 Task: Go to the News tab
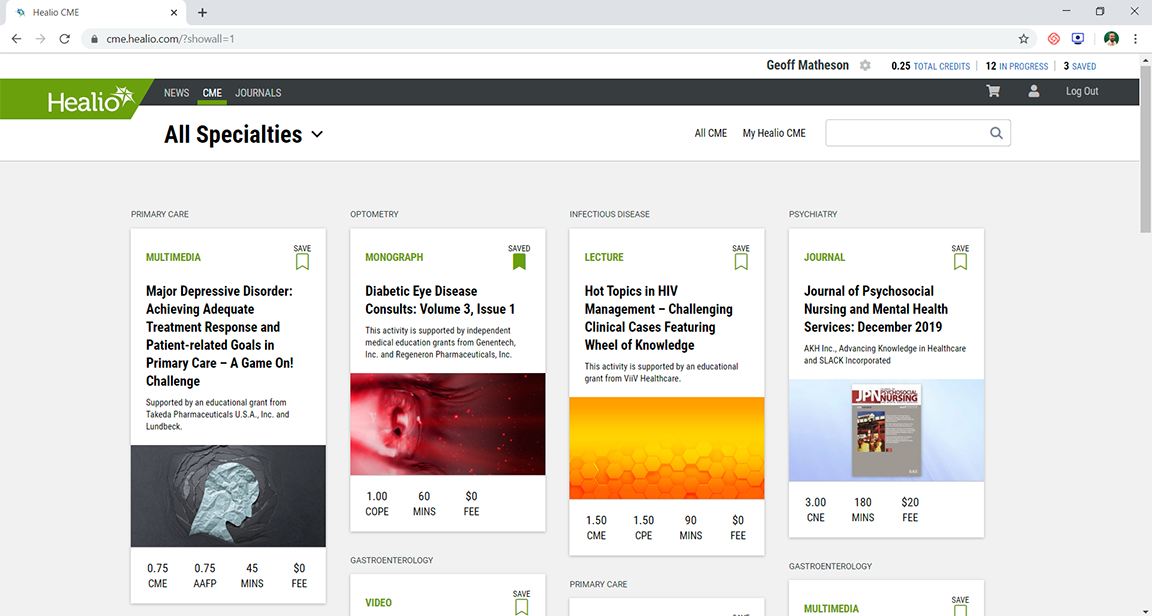tap(176, 93)
